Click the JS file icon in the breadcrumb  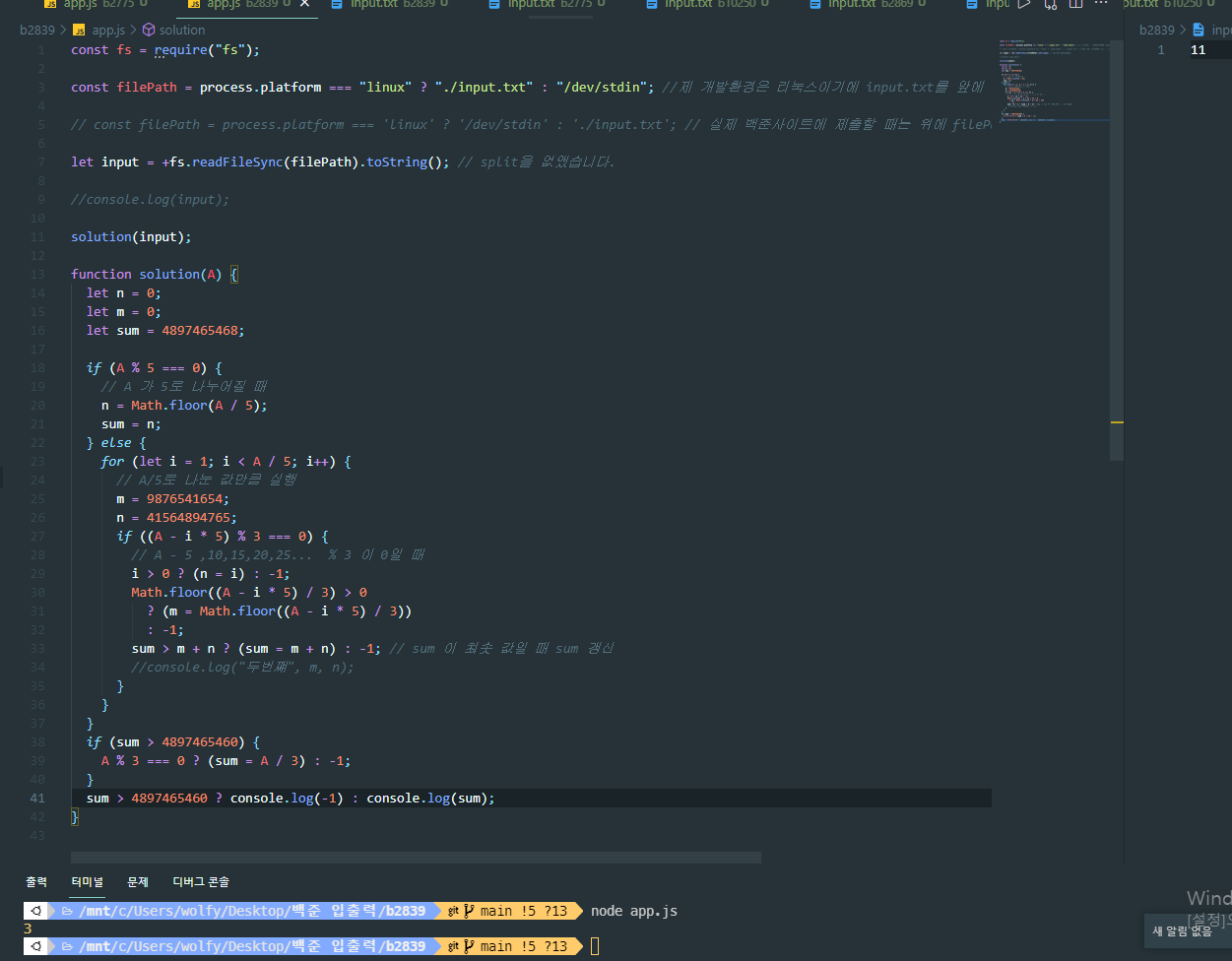tap(80, 30)
